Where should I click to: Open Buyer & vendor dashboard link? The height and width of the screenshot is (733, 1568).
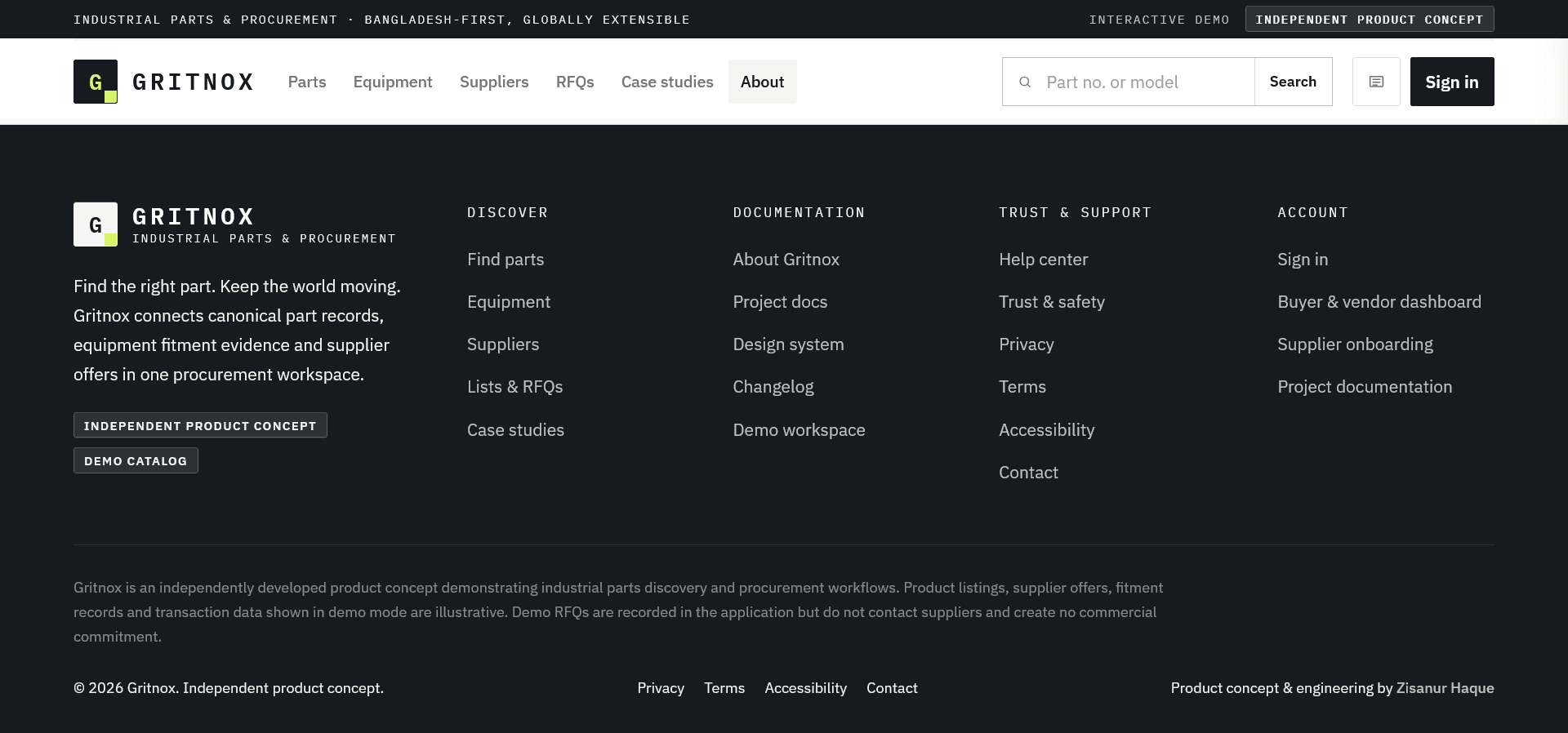1379,302
